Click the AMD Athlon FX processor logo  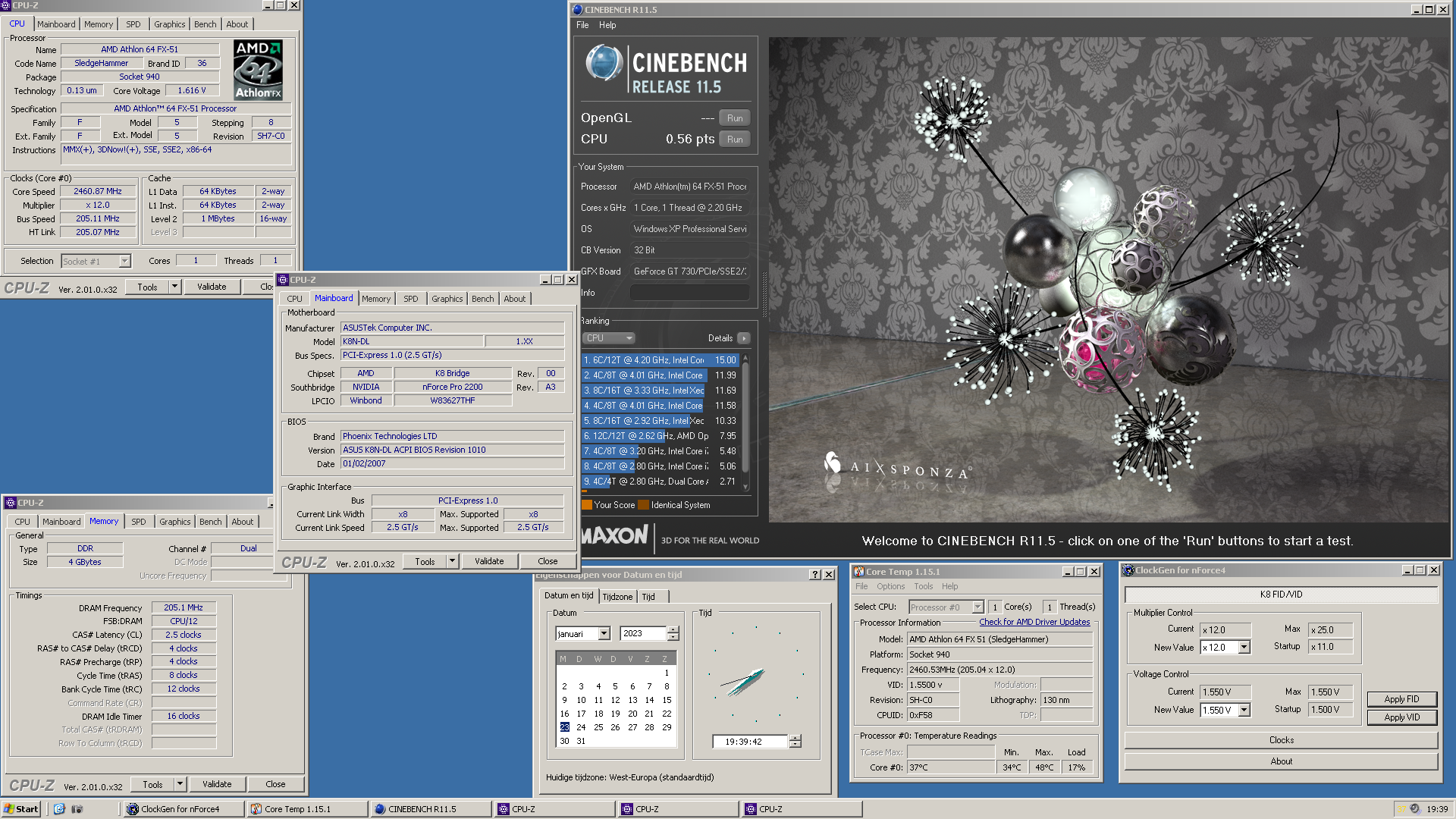(258, 70)
